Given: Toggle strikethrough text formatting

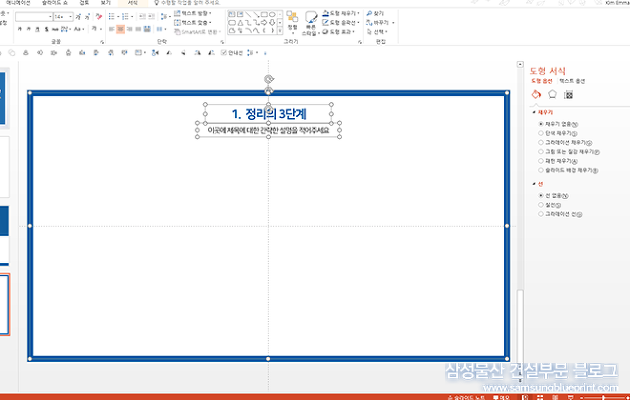Looking at the screenshot, I should point(55,29).
